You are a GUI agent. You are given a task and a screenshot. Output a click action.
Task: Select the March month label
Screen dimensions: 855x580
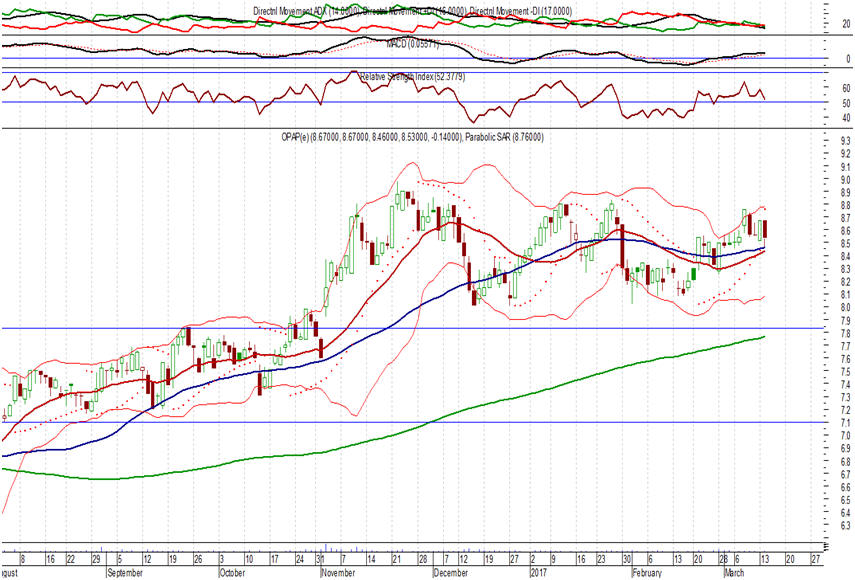(733, 573)
